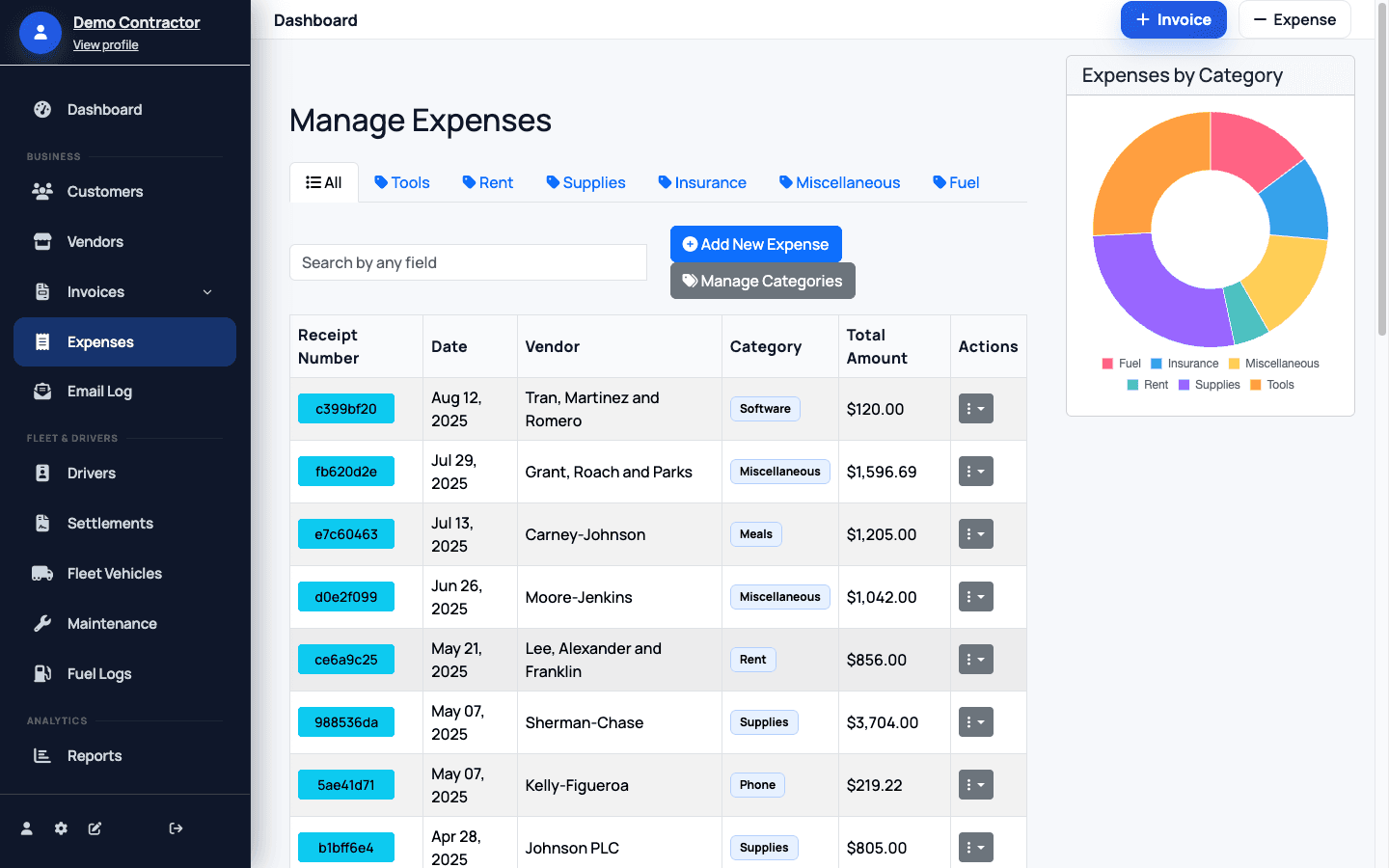Image resolution: width=1389 pixels, height=868 pixels.
Task: Expand the Invoices submenu chevron
Action: [x=207, y=292]
